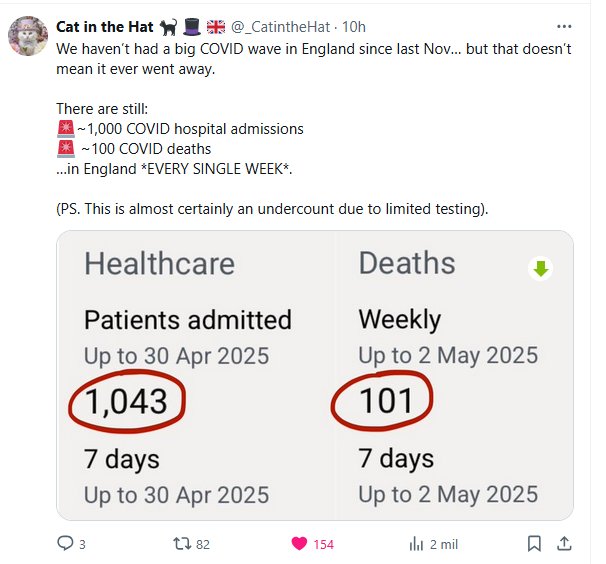Click the UK flag emoji by the name
The image size is (606, 564).
point(216,27)
